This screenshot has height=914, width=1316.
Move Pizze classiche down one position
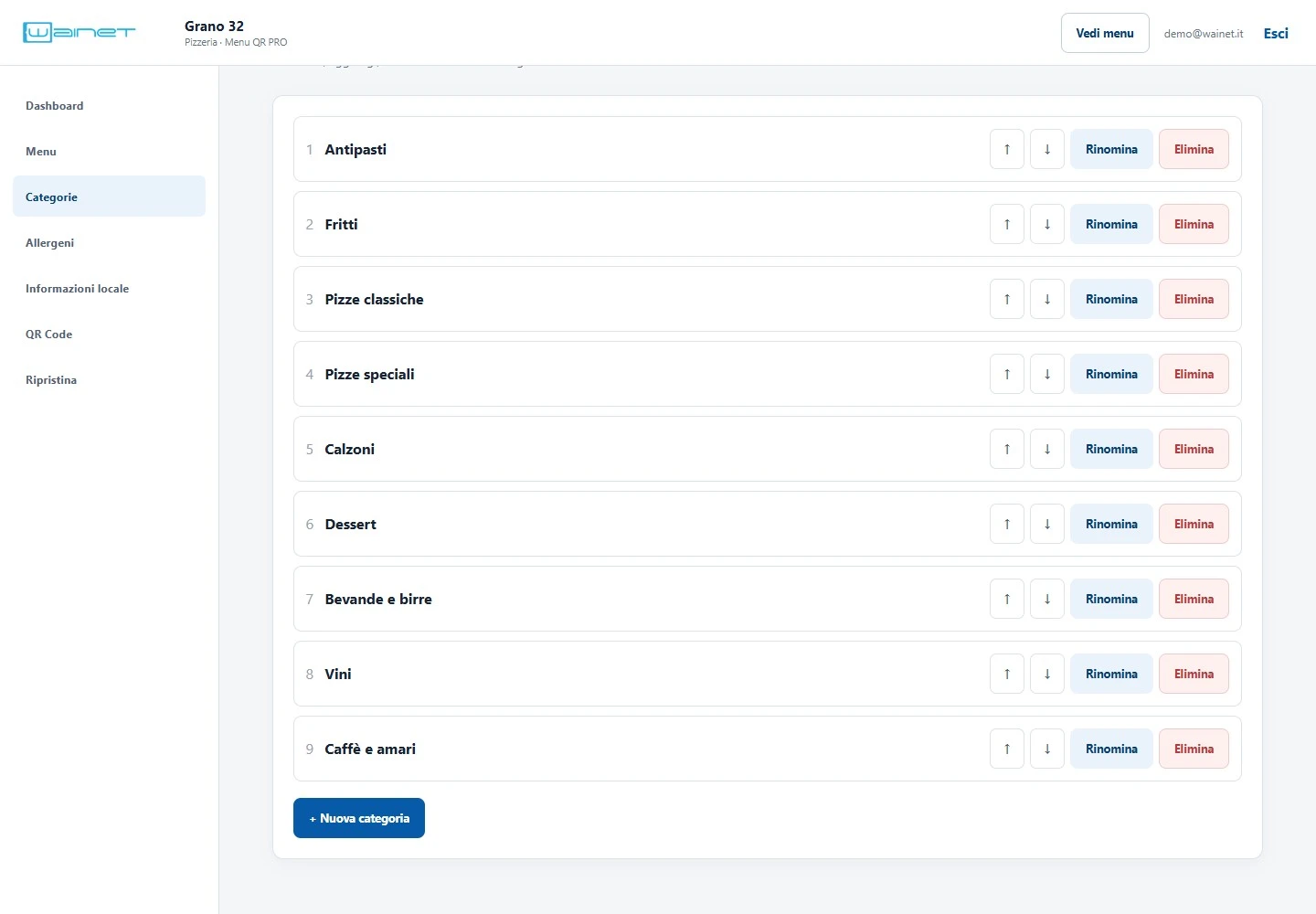coord(1047,299)
